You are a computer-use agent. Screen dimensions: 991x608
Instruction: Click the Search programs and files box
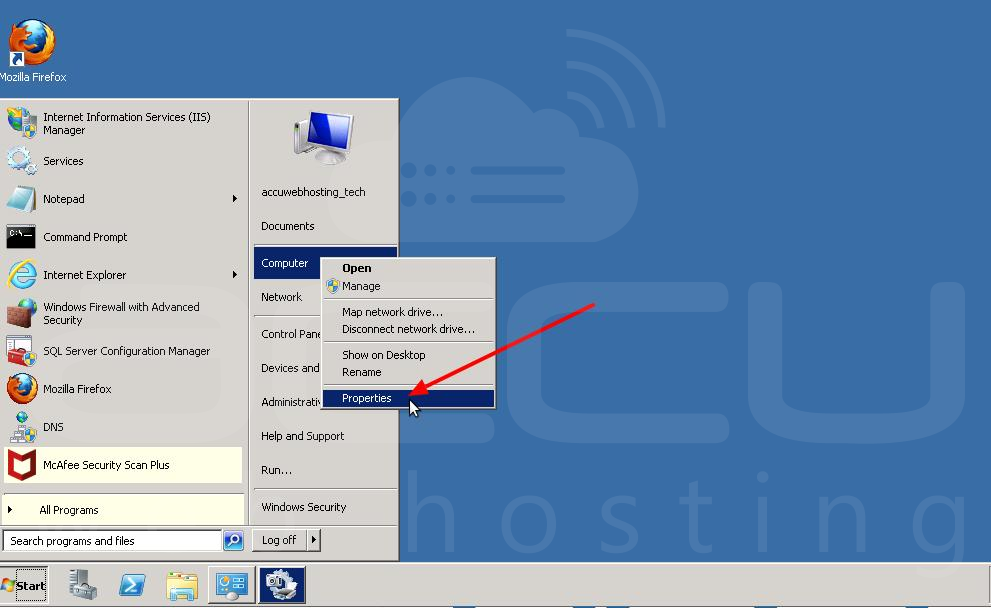click(x=112, y=540)
